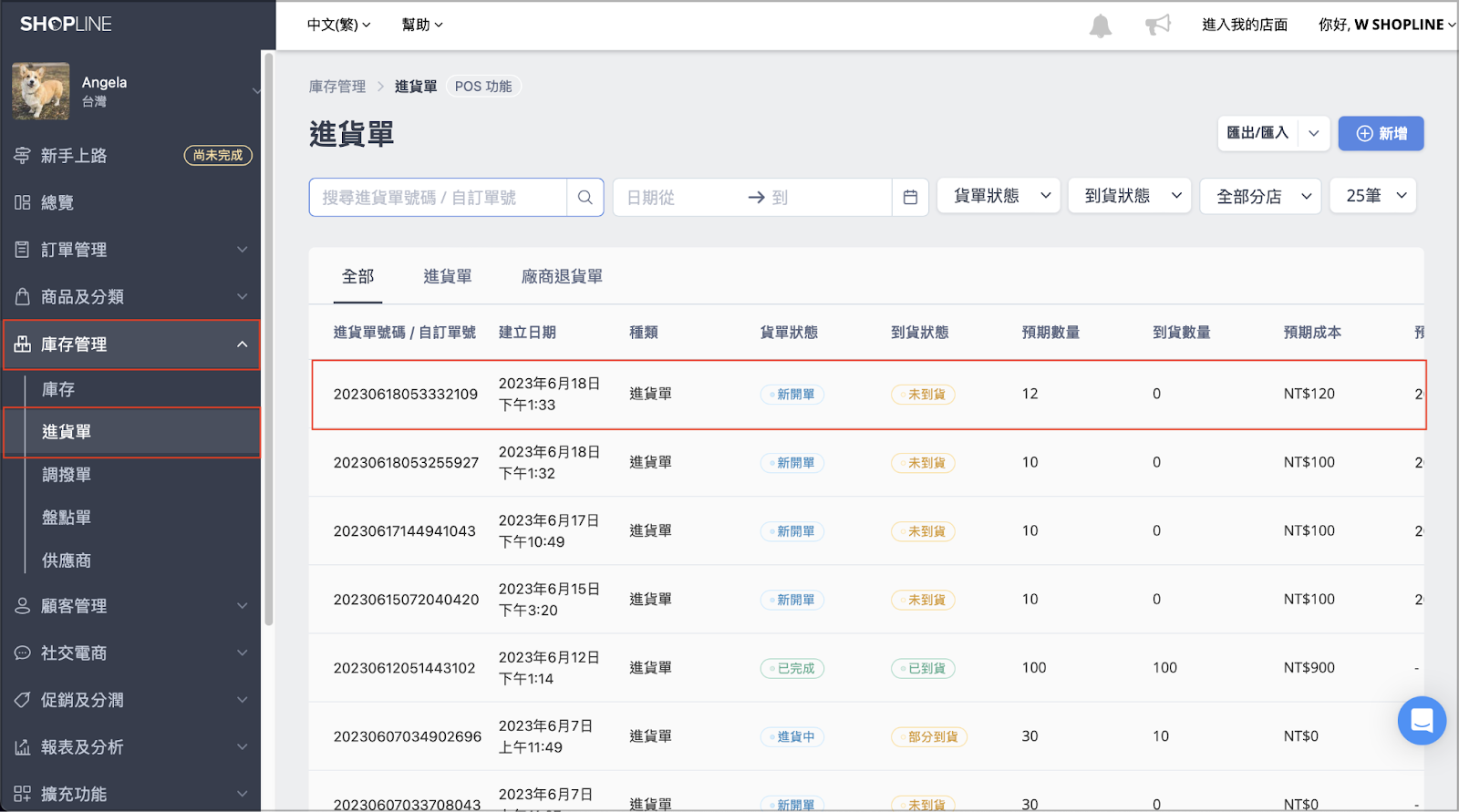Open the W SHOPLINE account menu

(1387, 25)
